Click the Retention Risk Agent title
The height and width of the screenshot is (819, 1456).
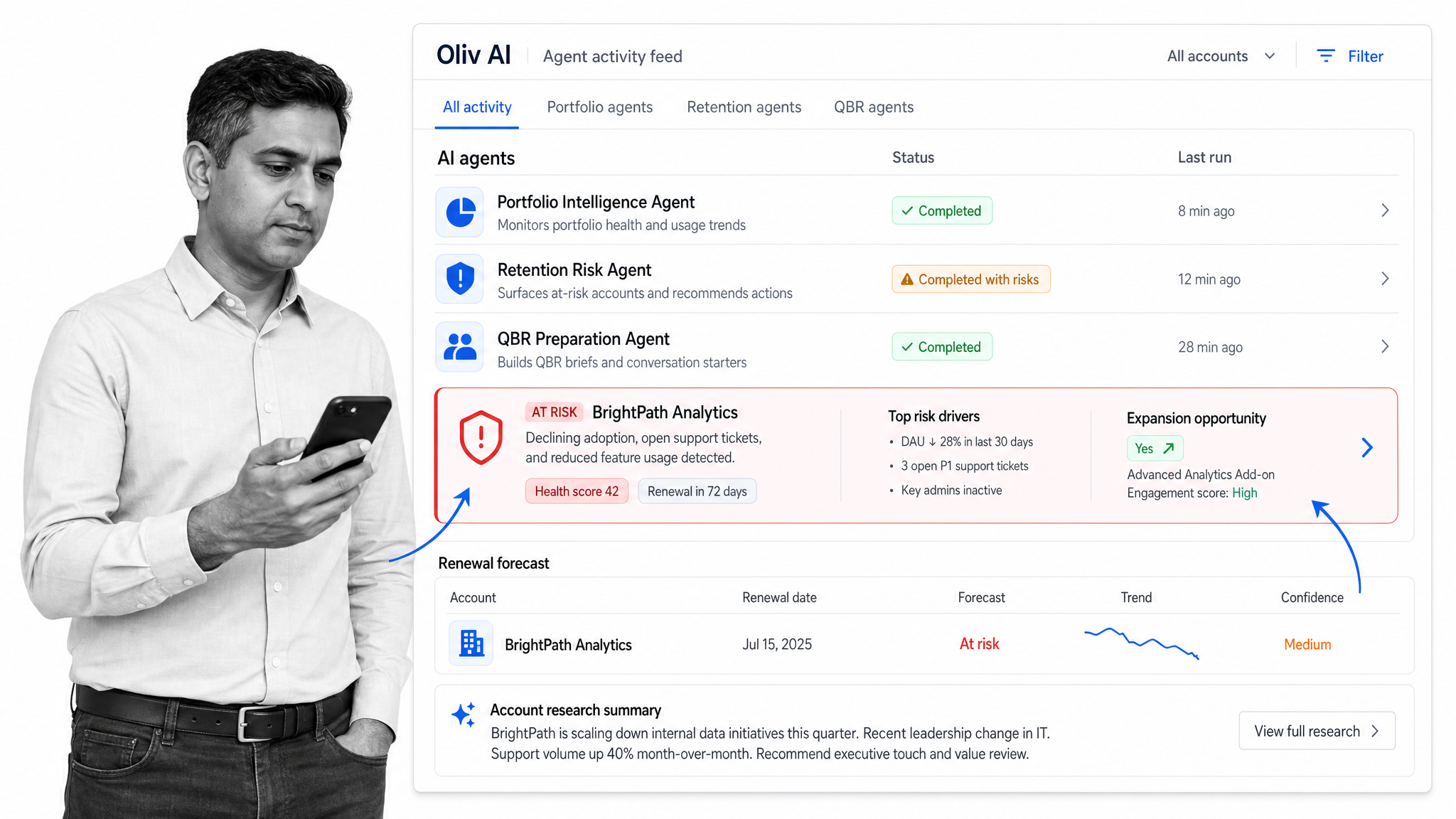coord(574,270)
